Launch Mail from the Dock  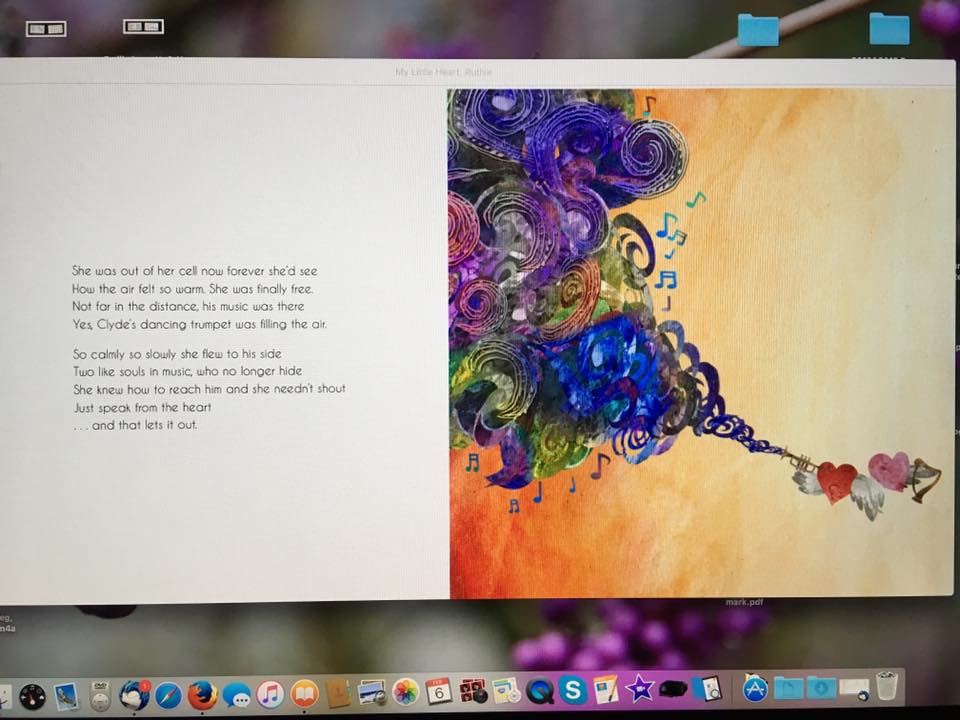tap(66, 697)
